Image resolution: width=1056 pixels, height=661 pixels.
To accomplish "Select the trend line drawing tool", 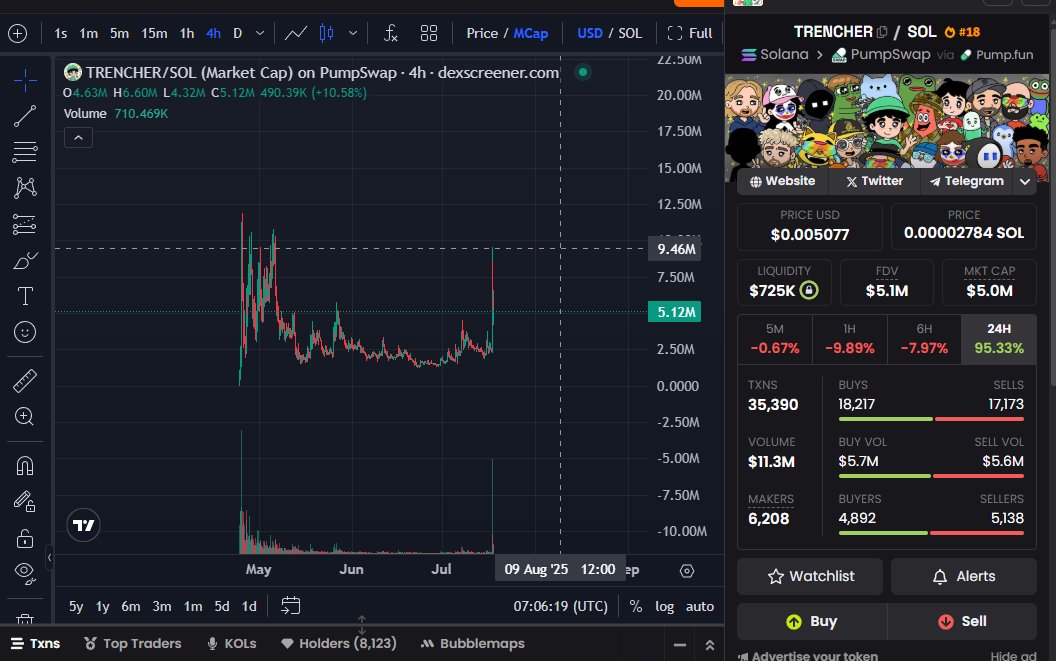I will [x=25, y=116].
